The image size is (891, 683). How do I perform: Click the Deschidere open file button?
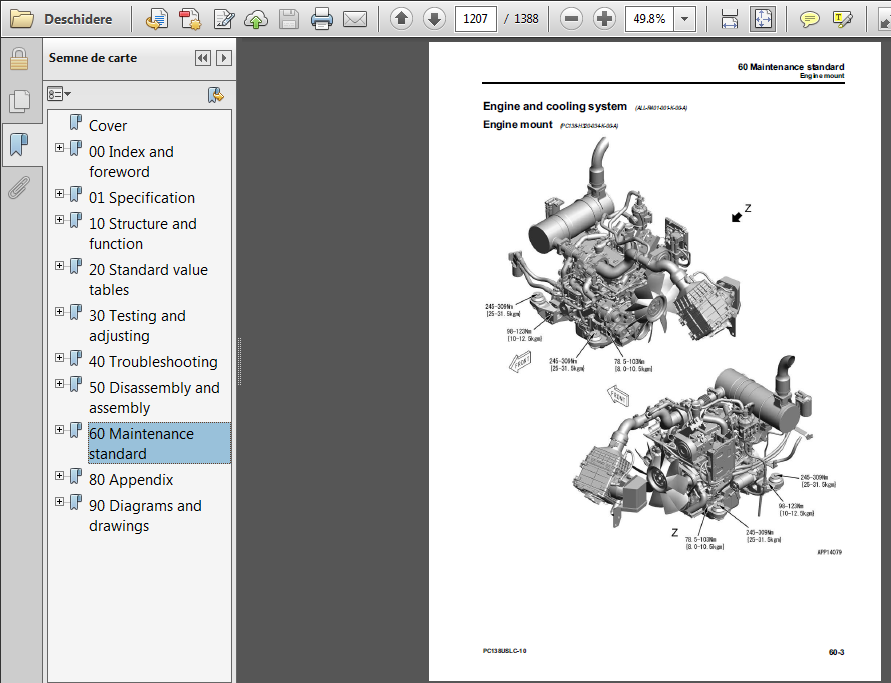click(62, 18)
